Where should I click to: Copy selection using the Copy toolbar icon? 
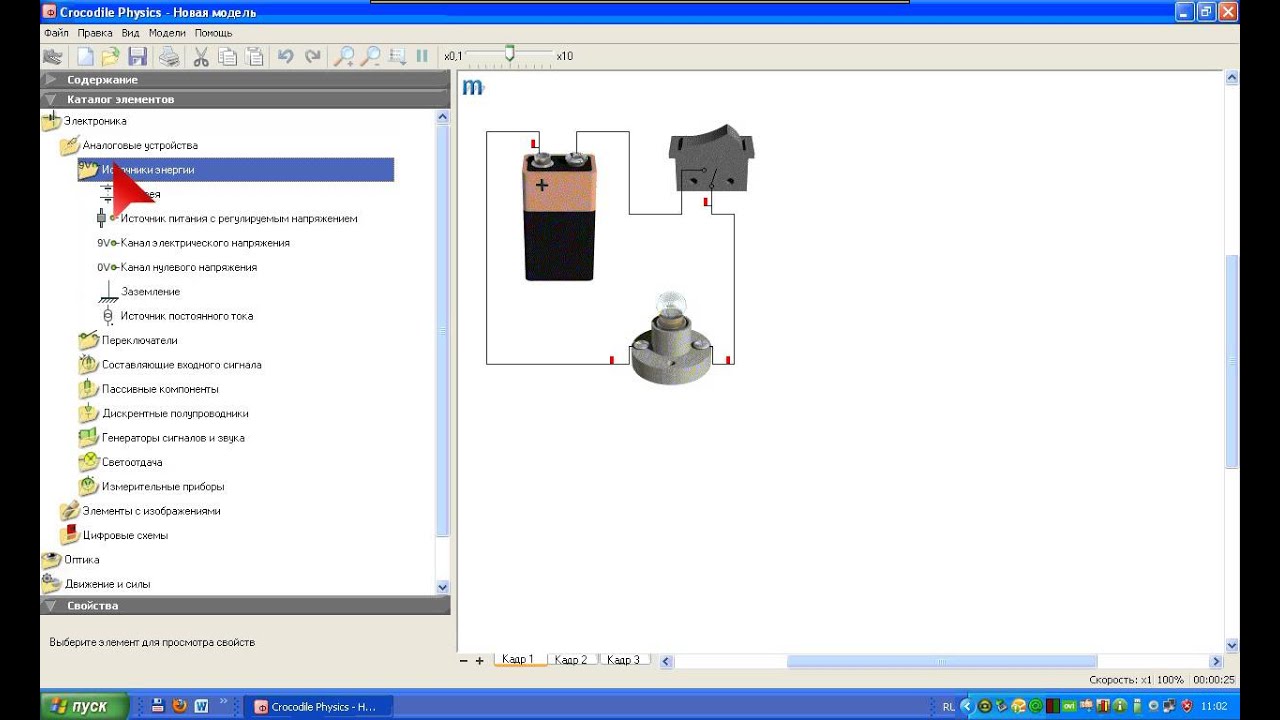(228, 57)
